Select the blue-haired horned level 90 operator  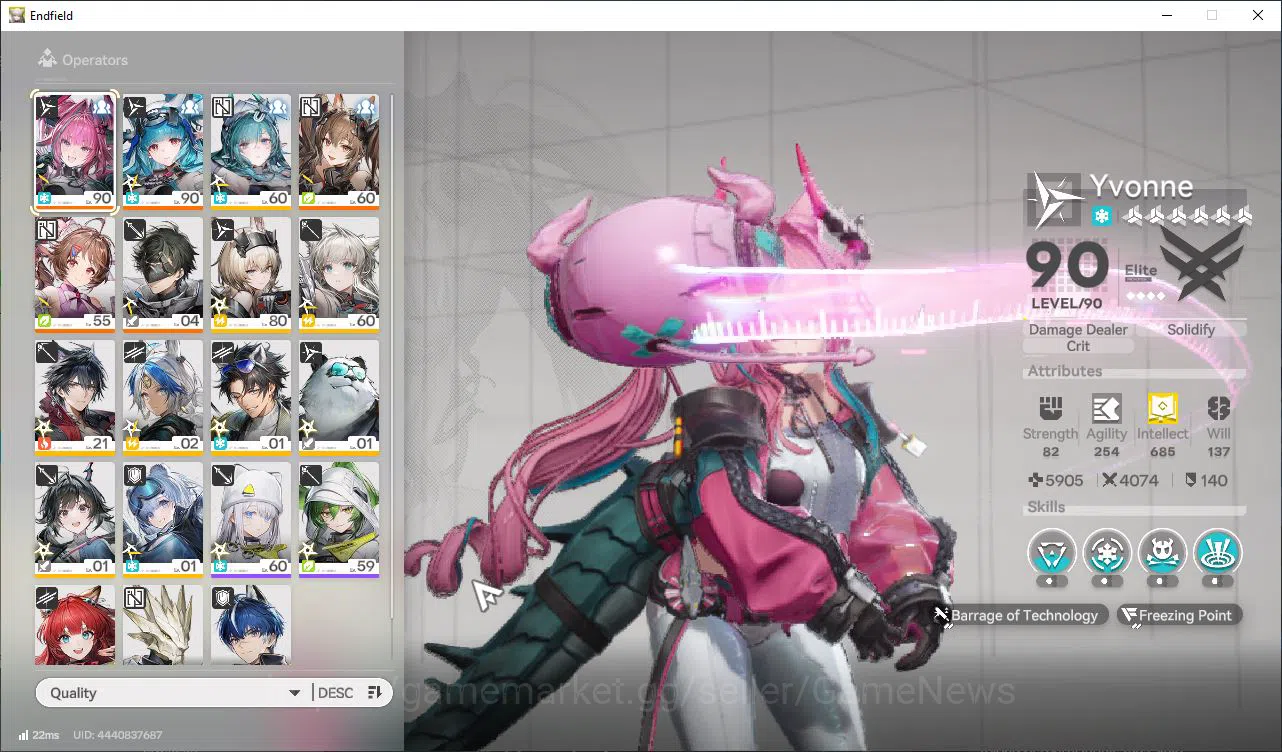163,152
